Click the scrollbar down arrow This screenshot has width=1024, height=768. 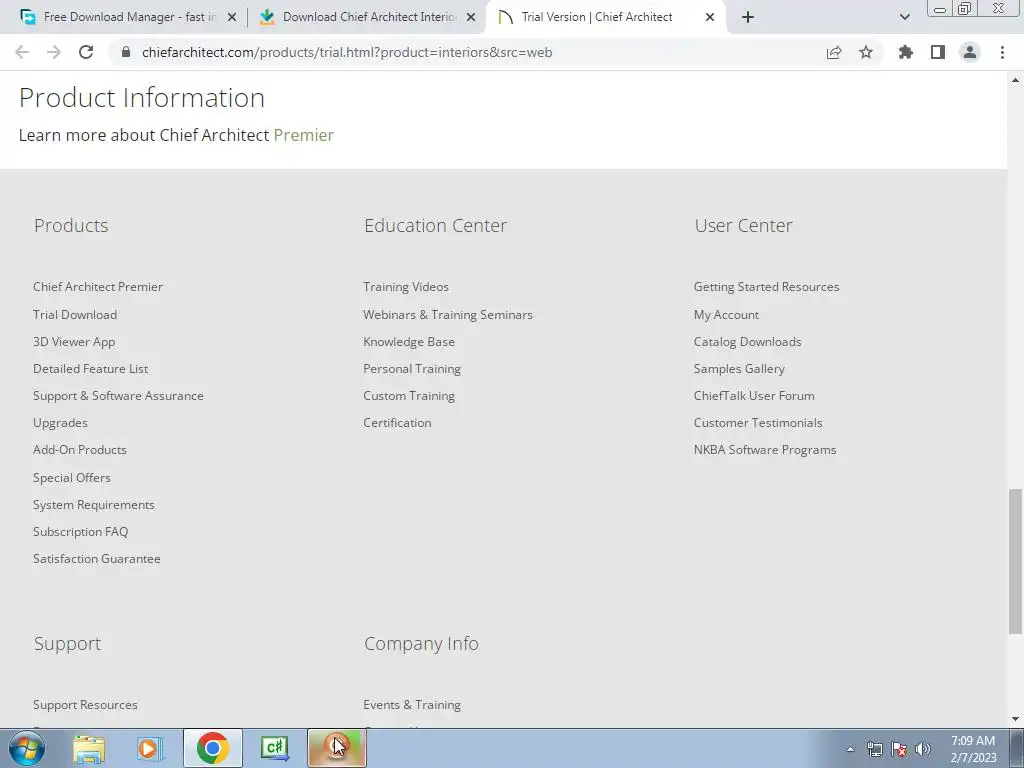(1015, 719)
